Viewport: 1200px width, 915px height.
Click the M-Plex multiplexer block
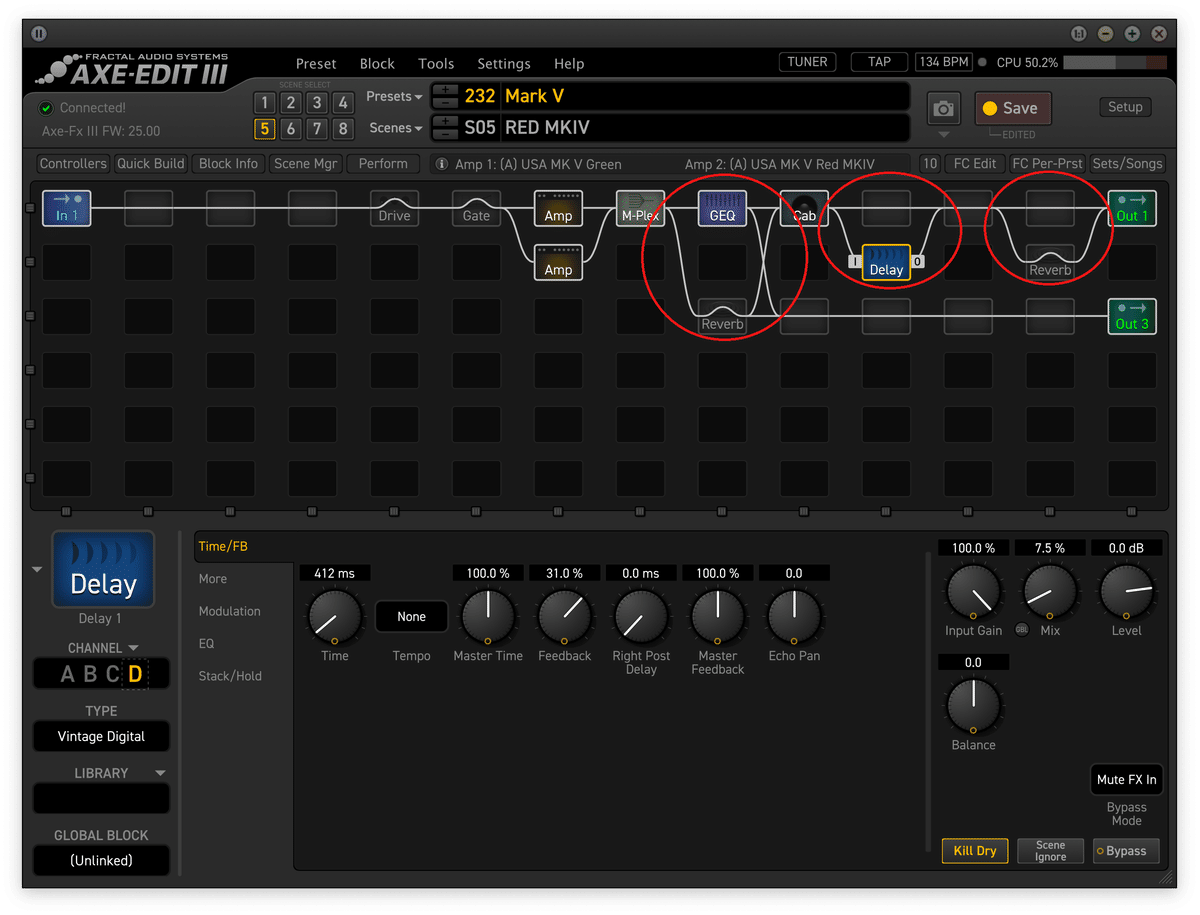[x=640, y=209]
